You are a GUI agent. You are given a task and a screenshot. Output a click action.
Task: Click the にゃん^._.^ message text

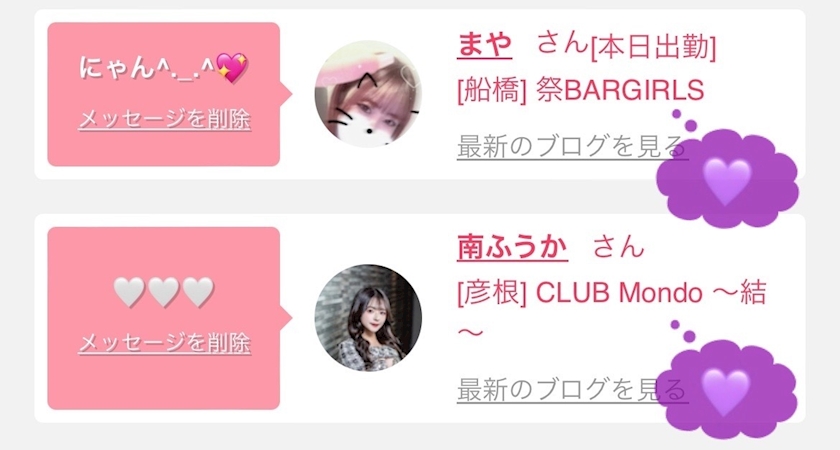click(x=147, y=68)
